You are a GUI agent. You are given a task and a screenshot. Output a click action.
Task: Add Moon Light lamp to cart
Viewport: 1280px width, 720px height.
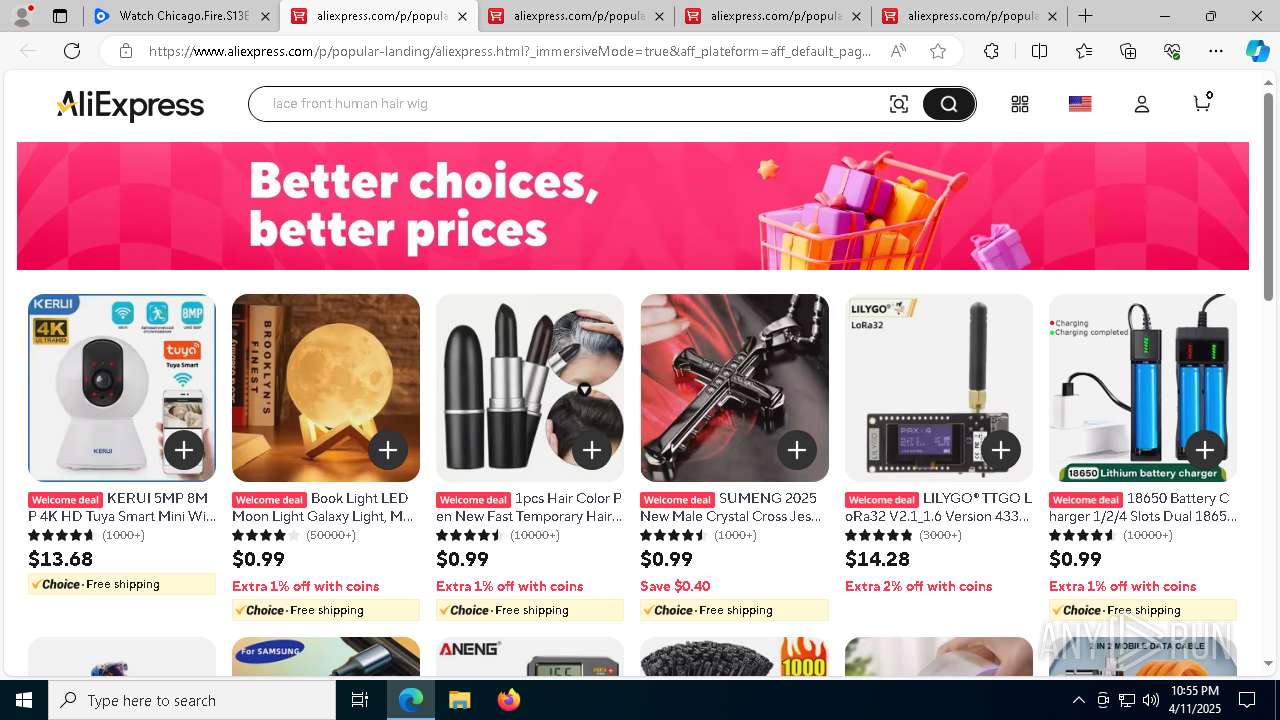point(388,451)
